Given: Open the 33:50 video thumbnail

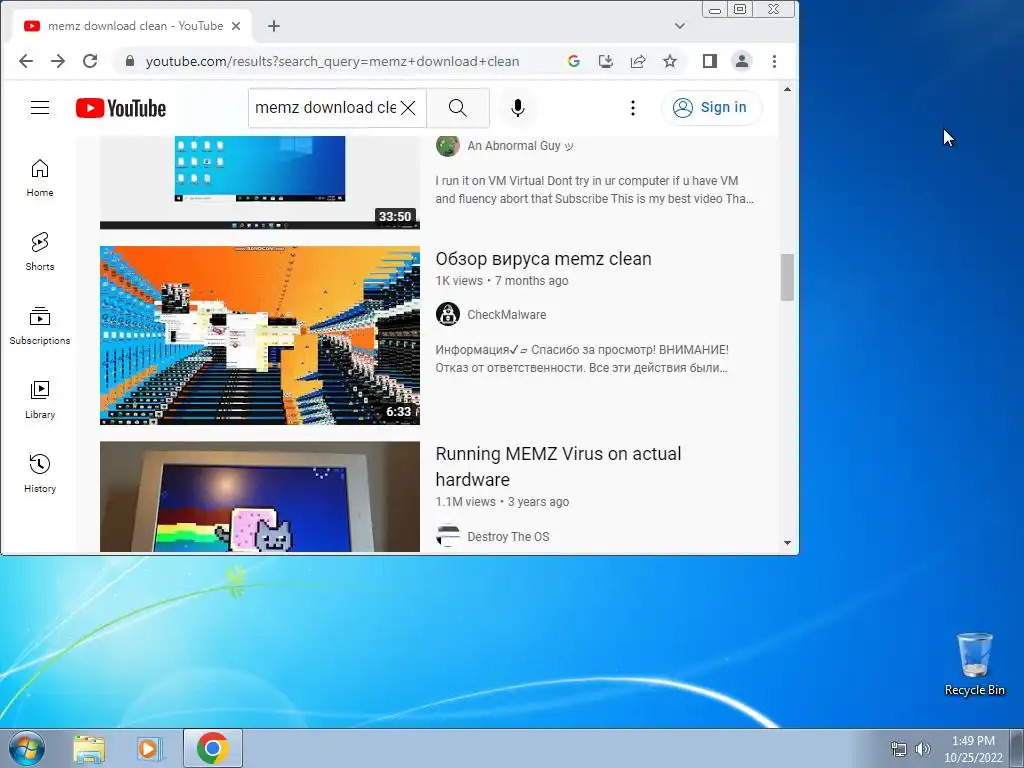Looking at the screenshot, I should (x=260, y=183).
